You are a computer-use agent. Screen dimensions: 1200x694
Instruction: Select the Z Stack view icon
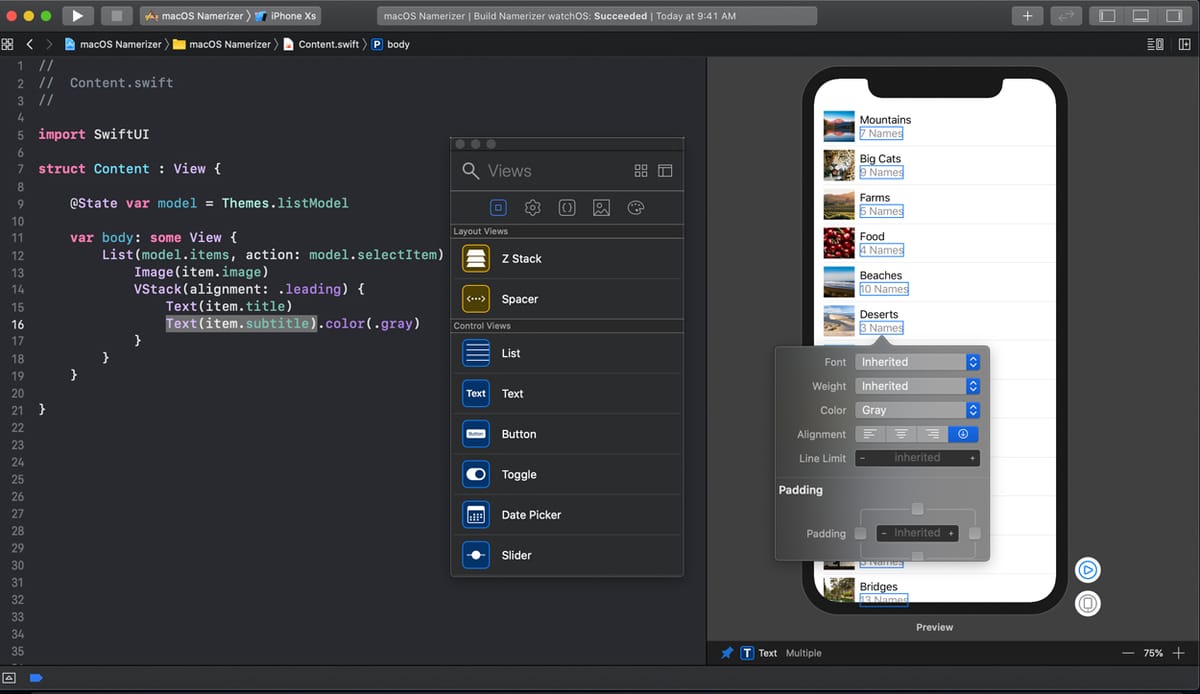476,258
